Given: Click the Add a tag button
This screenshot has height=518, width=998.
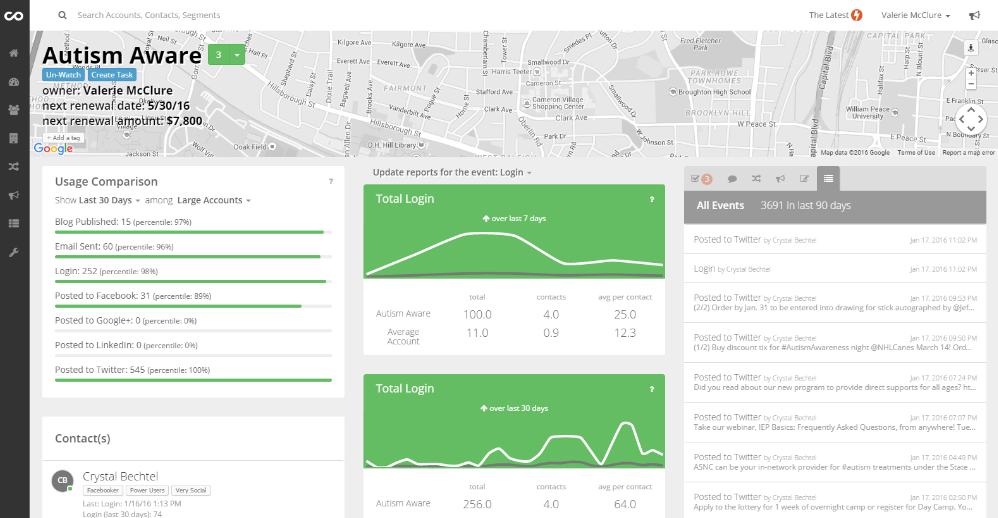Looking at the screenshot, I should tap(63, 137).
